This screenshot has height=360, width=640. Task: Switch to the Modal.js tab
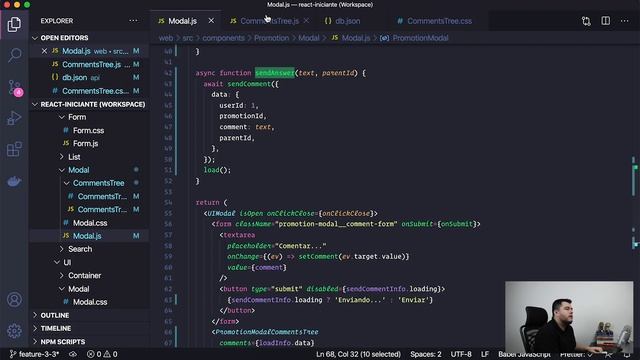coord(182,21)
